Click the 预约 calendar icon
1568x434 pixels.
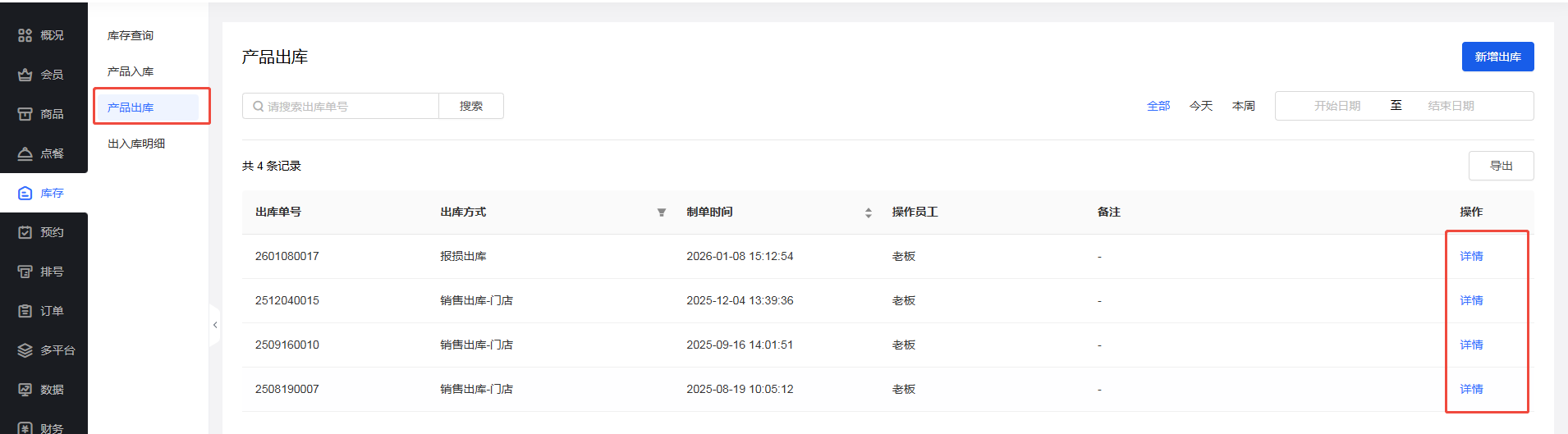point(25,232)
